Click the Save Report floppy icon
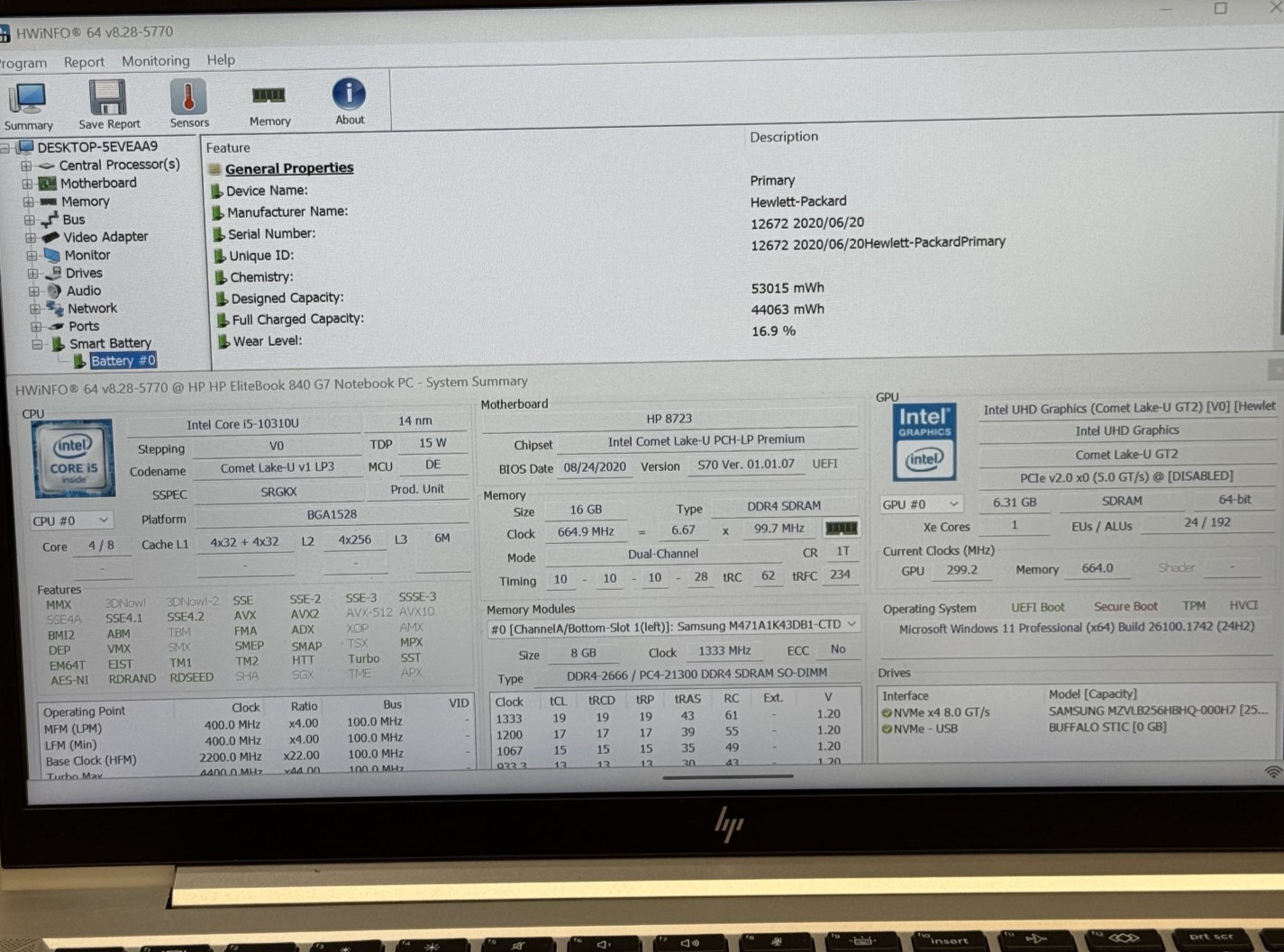 click(x=109, y=105)
